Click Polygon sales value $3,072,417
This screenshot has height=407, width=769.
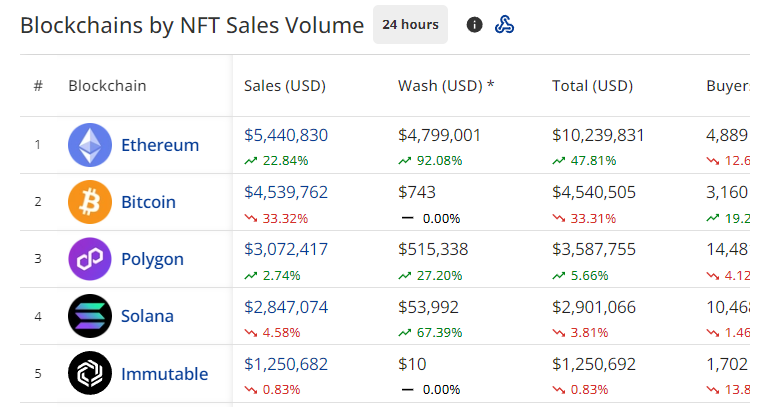[286, 250]
